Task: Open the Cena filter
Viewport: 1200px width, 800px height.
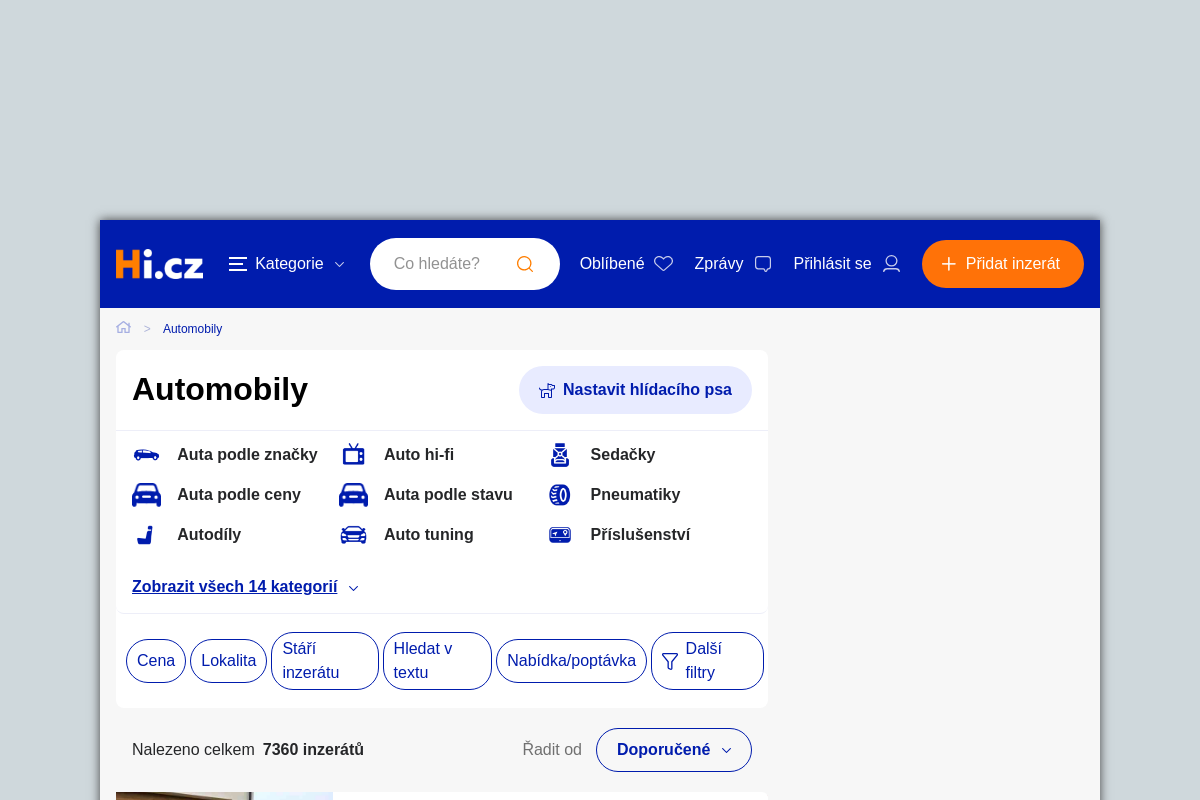Action: 156,661
